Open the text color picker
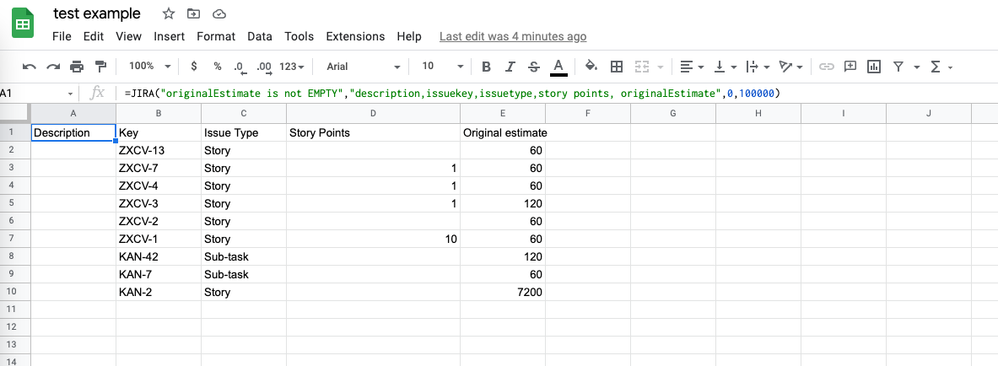This screenshot has height=366, width=998. (x=558, y=66)
